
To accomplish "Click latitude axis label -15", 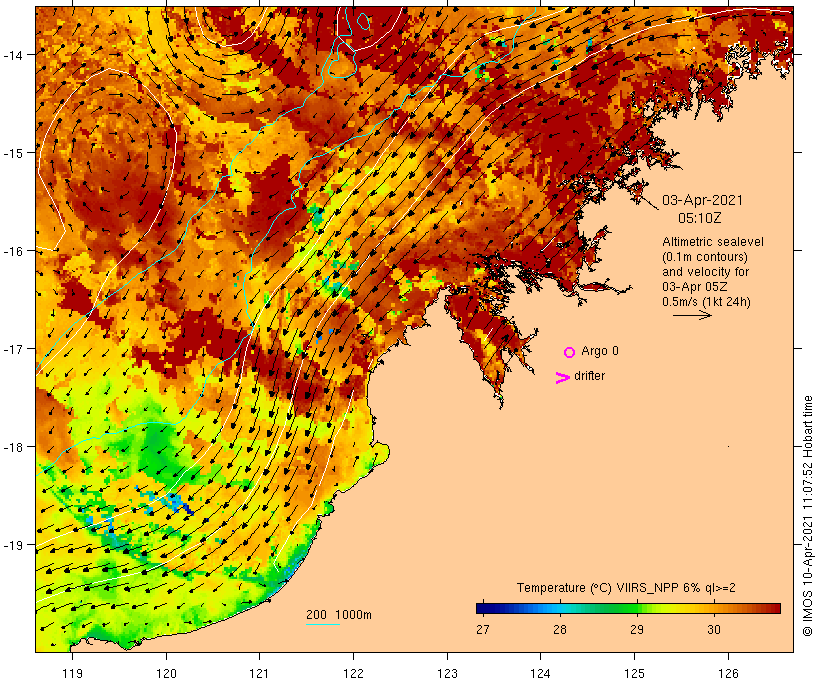I will coord(13,153).
